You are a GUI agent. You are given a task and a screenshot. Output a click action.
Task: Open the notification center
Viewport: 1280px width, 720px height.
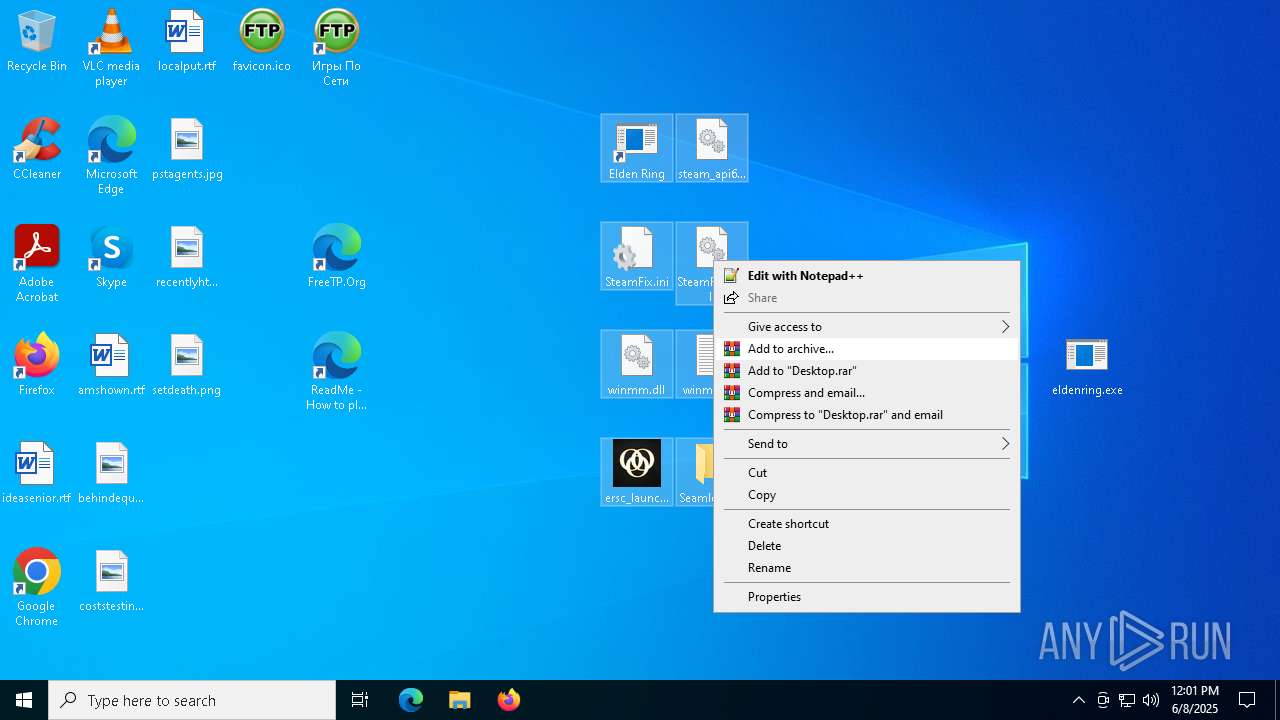(1247, 700)
